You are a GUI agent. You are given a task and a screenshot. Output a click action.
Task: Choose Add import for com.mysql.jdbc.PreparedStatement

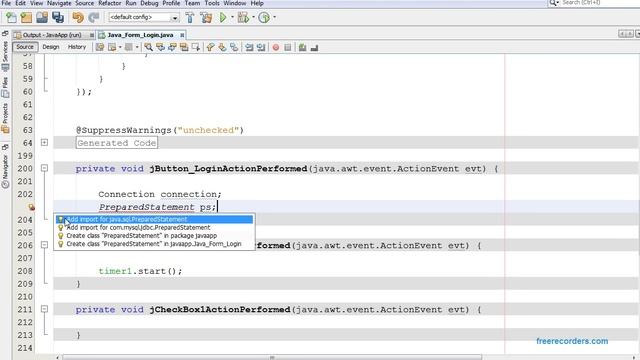click(154, 227)
